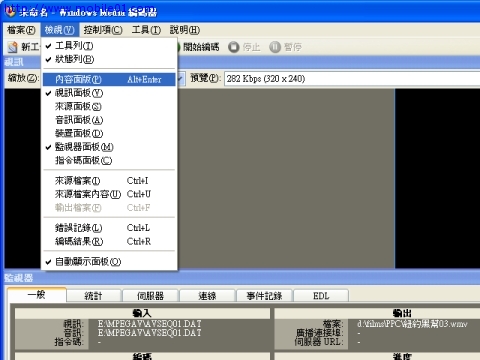Click the 廣播連接埠 label
This screenshot has height=360, width=480.
click(x=319, y=333)
